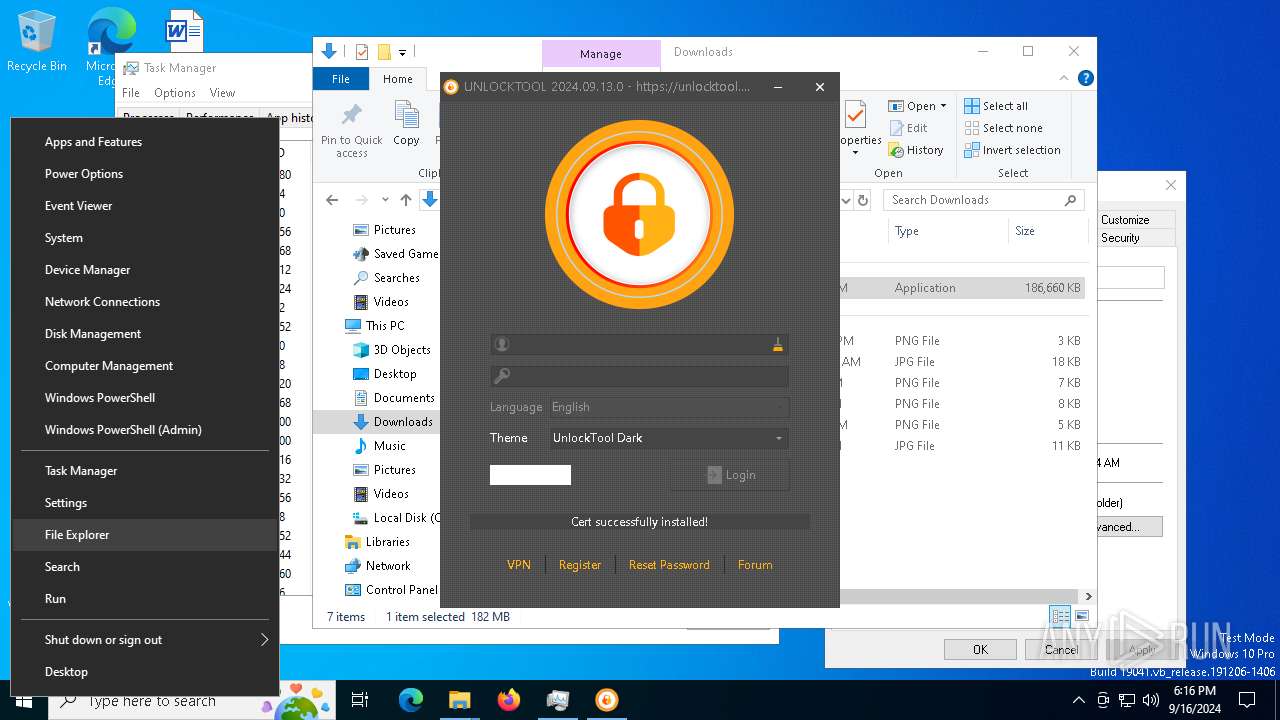This screenshot has height=720, width=1280.
Task: Click the Invert selection icon
Action: click(x=972, y=150)
